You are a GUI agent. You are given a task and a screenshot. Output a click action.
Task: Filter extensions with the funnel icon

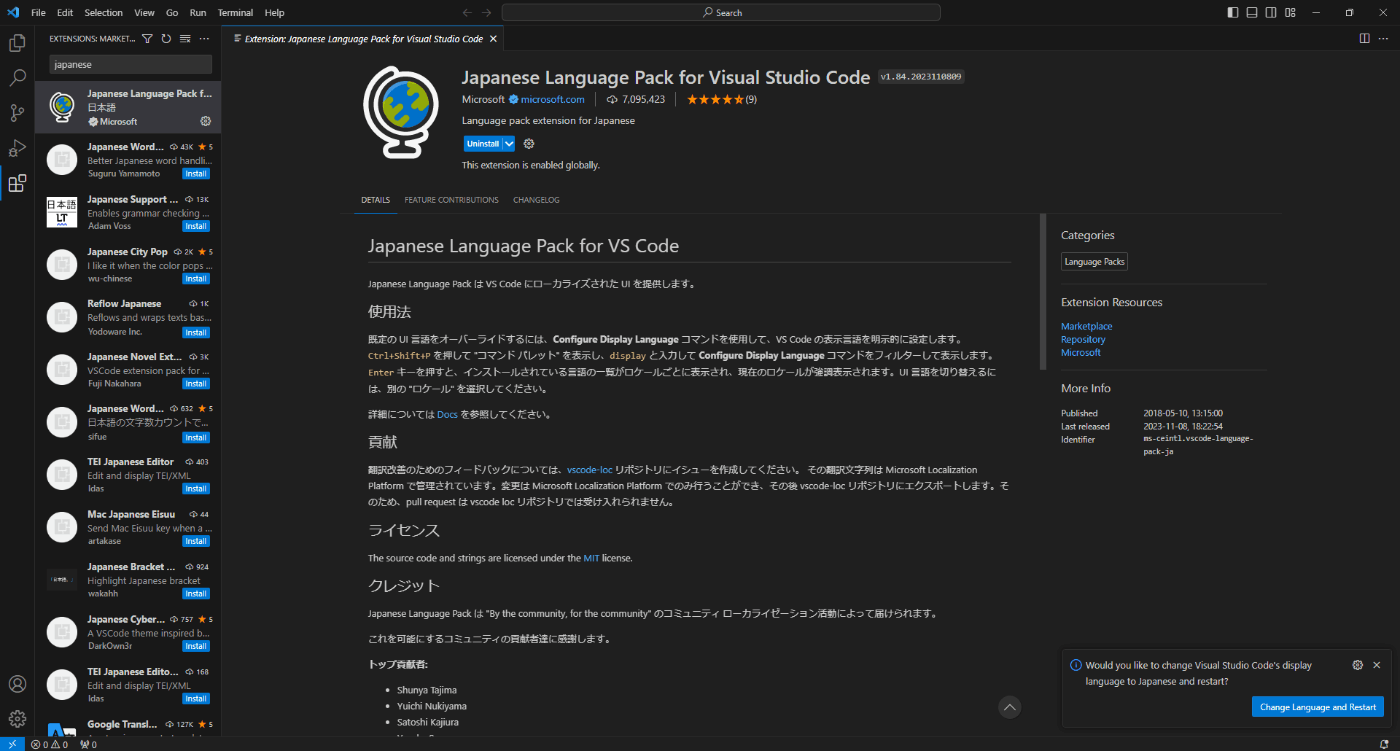point(147,39)
